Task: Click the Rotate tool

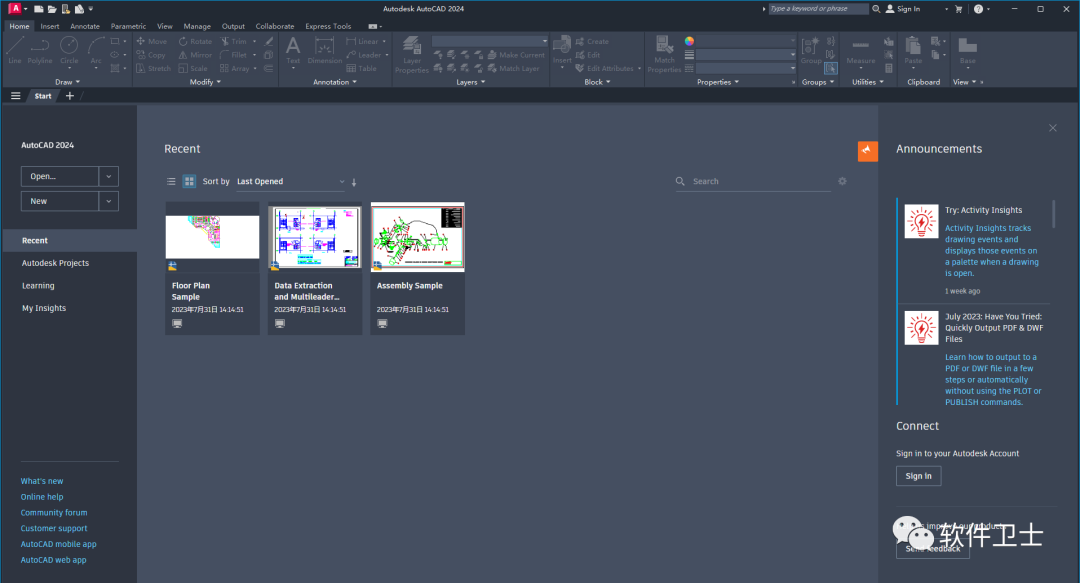Action: point(196,41)
